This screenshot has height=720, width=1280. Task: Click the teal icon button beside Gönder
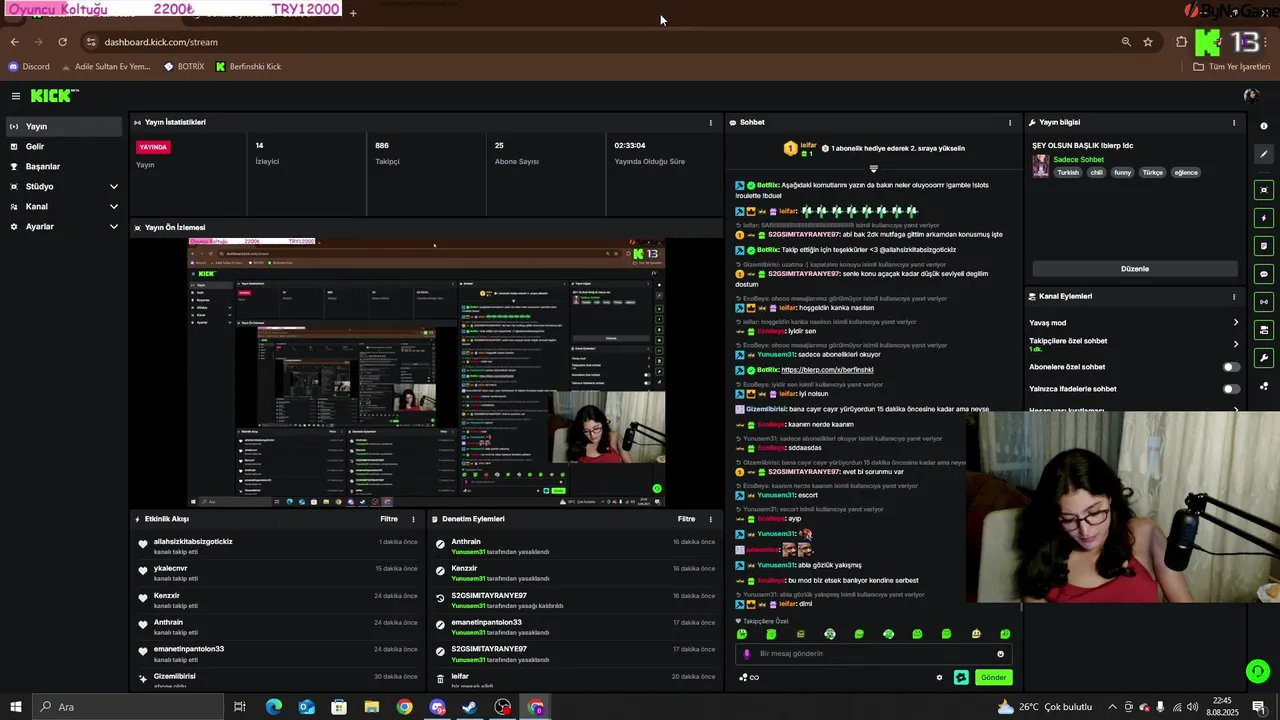pos(961,678)
